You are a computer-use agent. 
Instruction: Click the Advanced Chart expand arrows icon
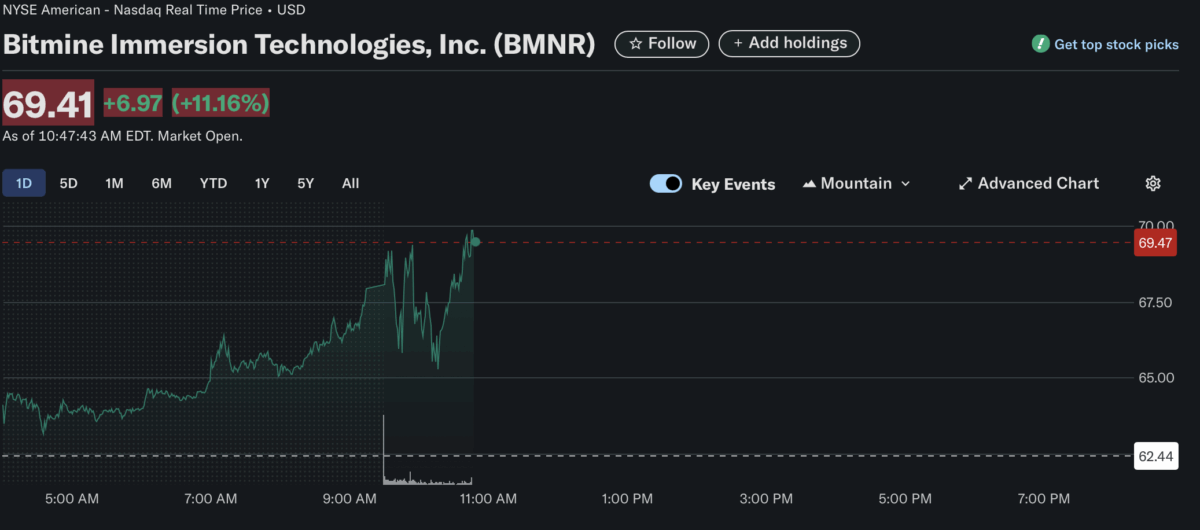[x=965, y=184]
